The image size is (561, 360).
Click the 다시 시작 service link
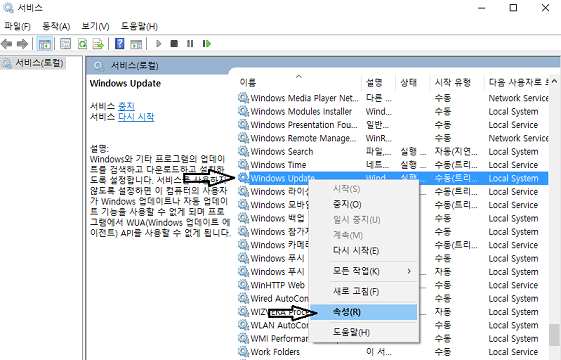tap(136, 117)
